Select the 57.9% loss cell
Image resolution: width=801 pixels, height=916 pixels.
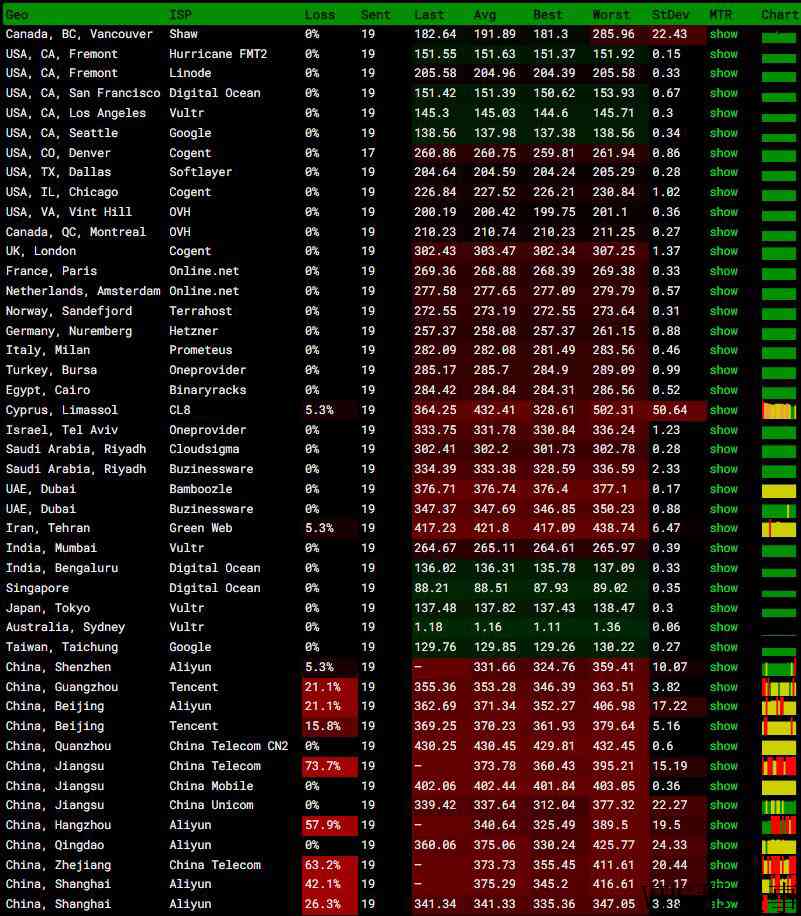click(x=330, y=825)
